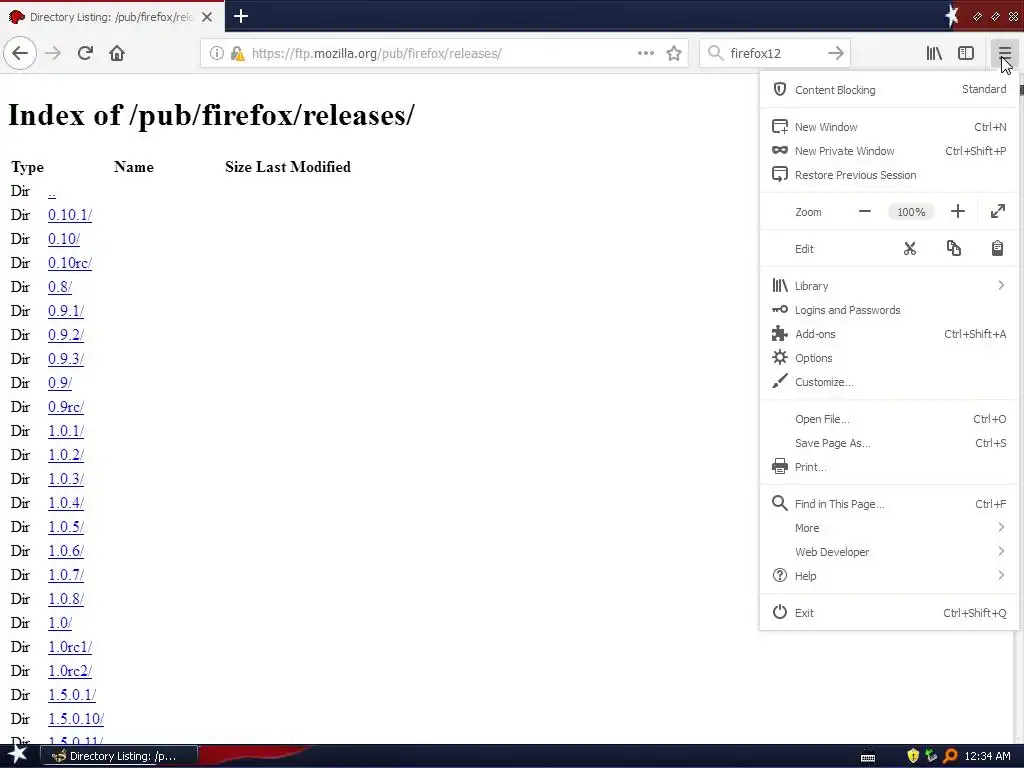The image size is (1024, 768).
Task: Select New Window menu item
Action: [x=889, y=127]
